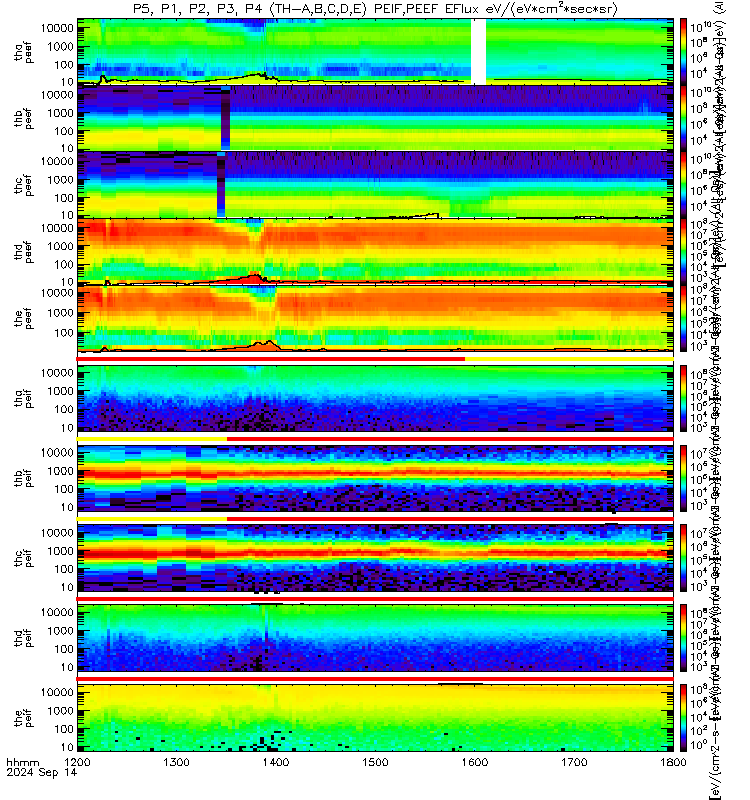Image resolution: width=750 pixels, height=800 pixels.
Task: Click the red status bar above the peif panel
Action: [376, 679]
